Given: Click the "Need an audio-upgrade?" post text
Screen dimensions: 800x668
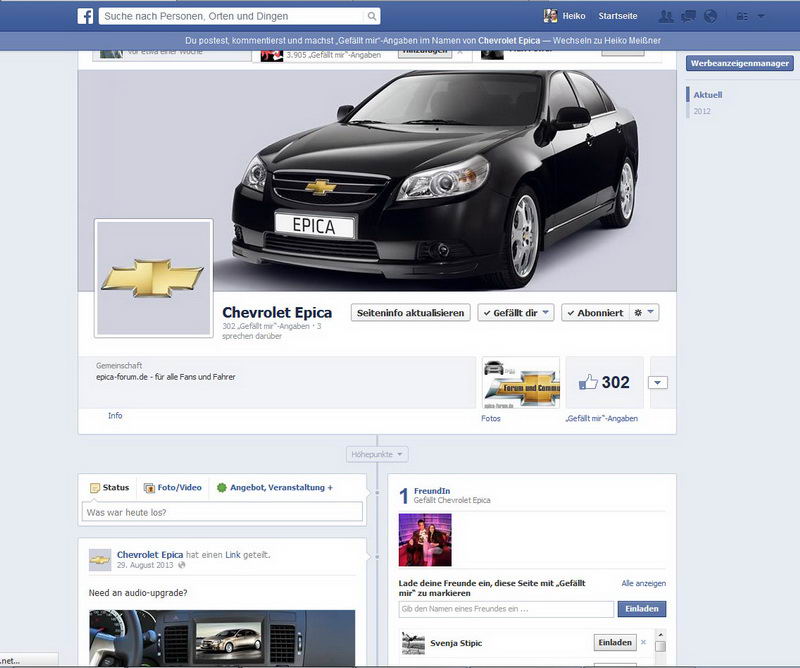Looking at the screenshot, I should click(x=138, y=593).
